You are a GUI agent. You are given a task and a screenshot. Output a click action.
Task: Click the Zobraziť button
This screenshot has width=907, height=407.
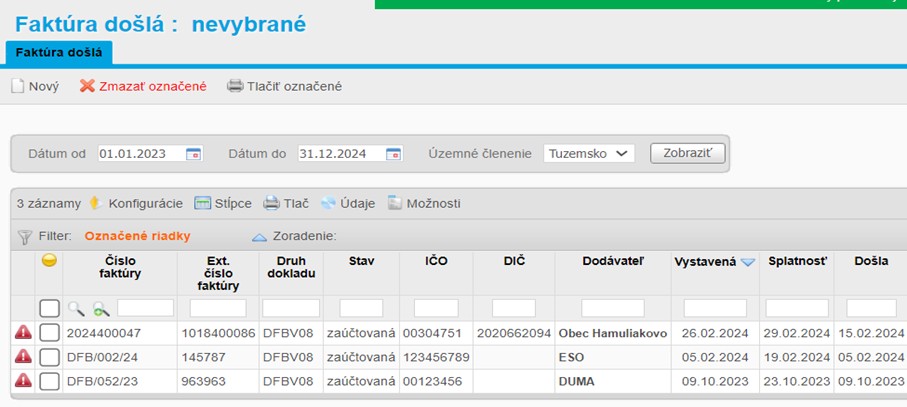coord(687,154)
